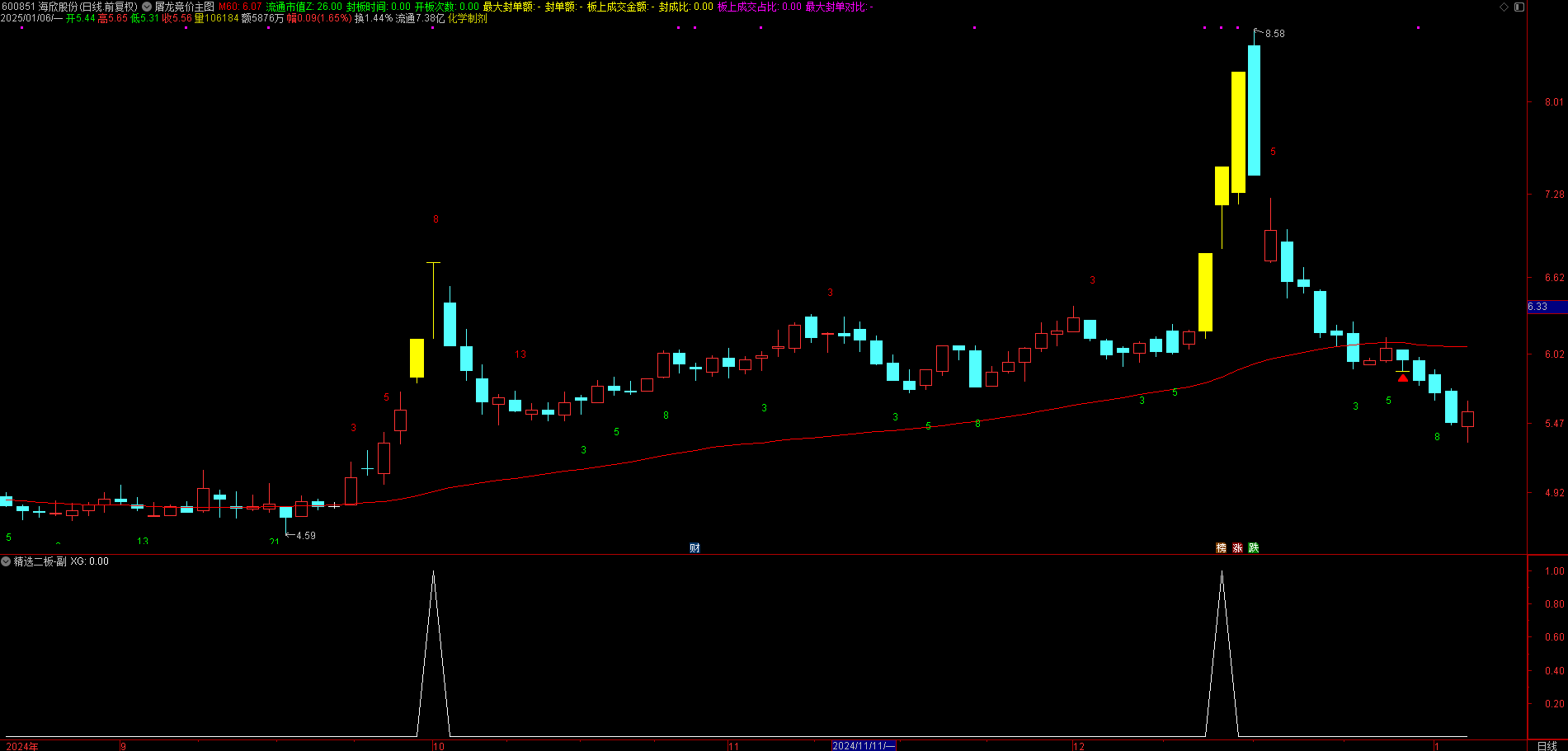
Task: Click the 屠龙竞价主图 indicator name
Action: point(185,7)
